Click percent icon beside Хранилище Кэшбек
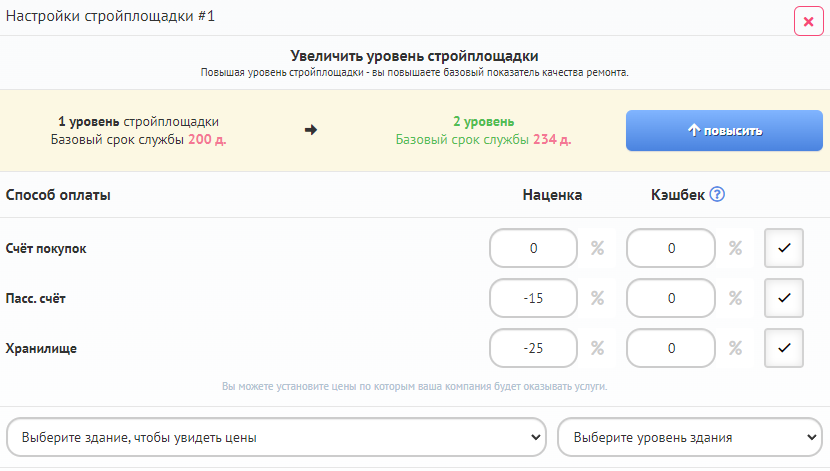This screenshot has width=830, height=471. [x=735, y=348]
